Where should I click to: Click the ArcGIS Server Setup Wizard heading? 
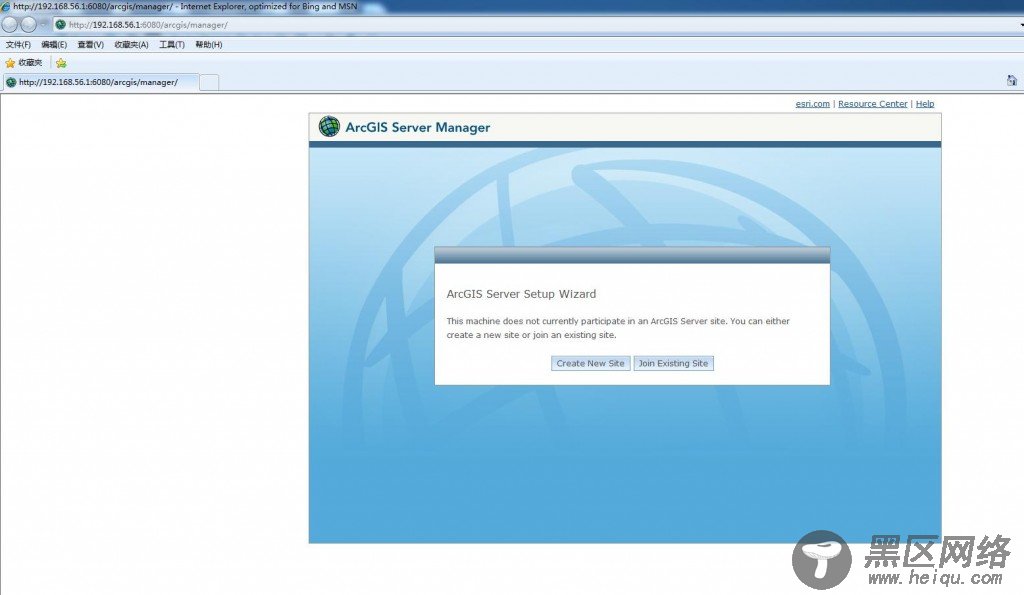coord(521,294)
